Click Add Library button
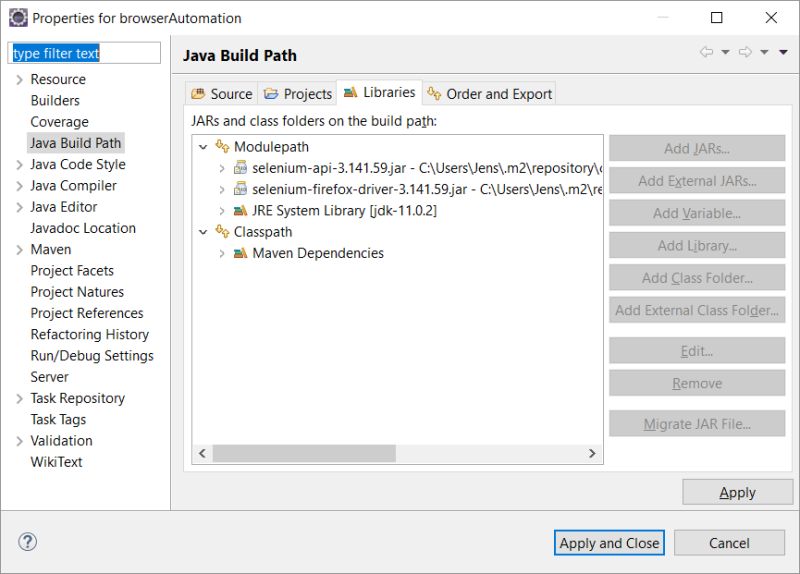The height and width of the screenshot is (574, 800). point(697,245)
